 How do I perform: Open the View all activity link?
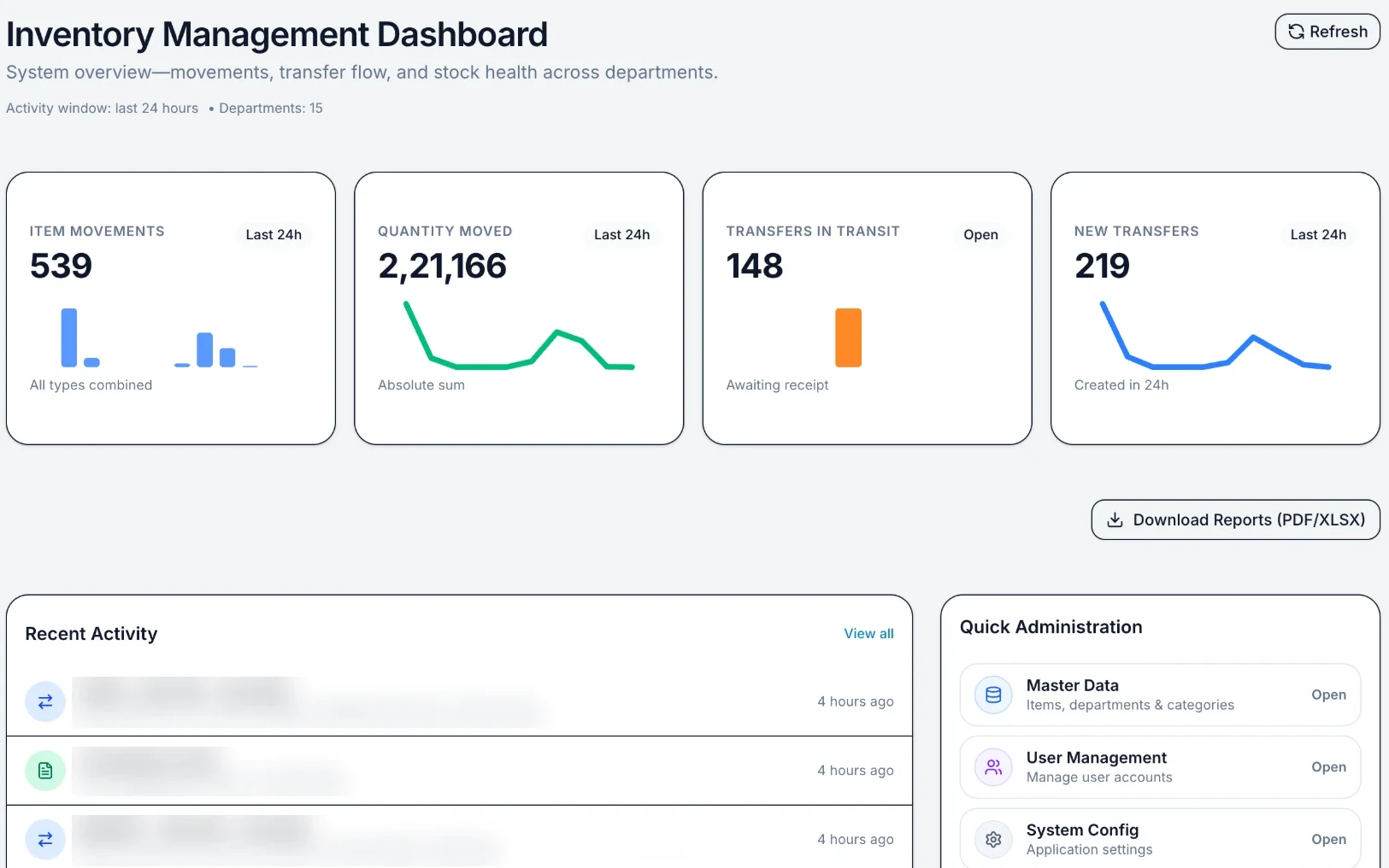pyautogui.click(x=868, y=633)
